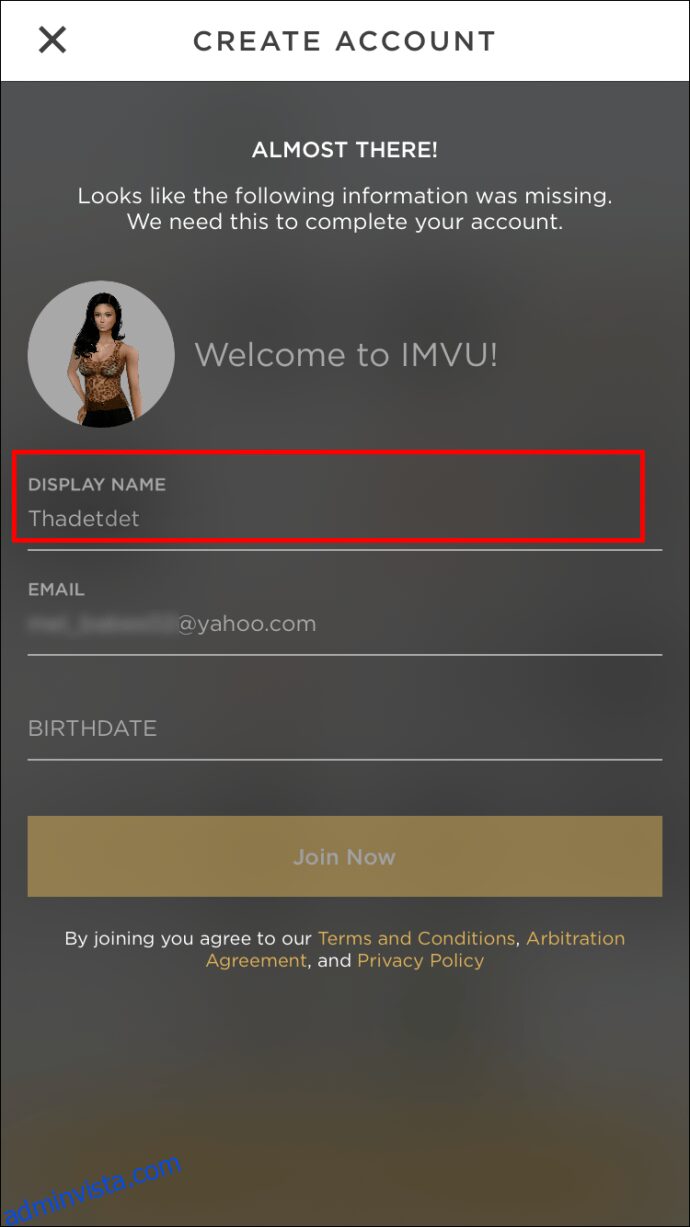View the Privacy Policy link

[x=421, y=960]
